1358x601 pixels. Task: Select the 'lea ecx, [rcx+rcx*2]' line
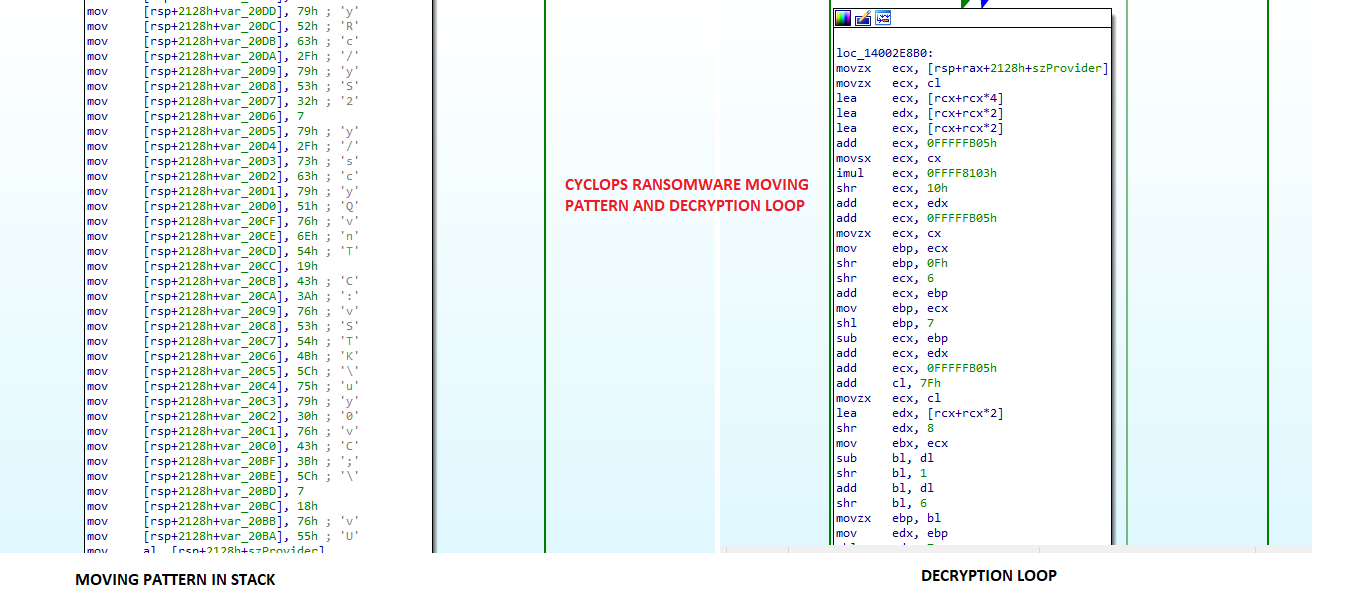pyautogui.click(x=920, y=128)
